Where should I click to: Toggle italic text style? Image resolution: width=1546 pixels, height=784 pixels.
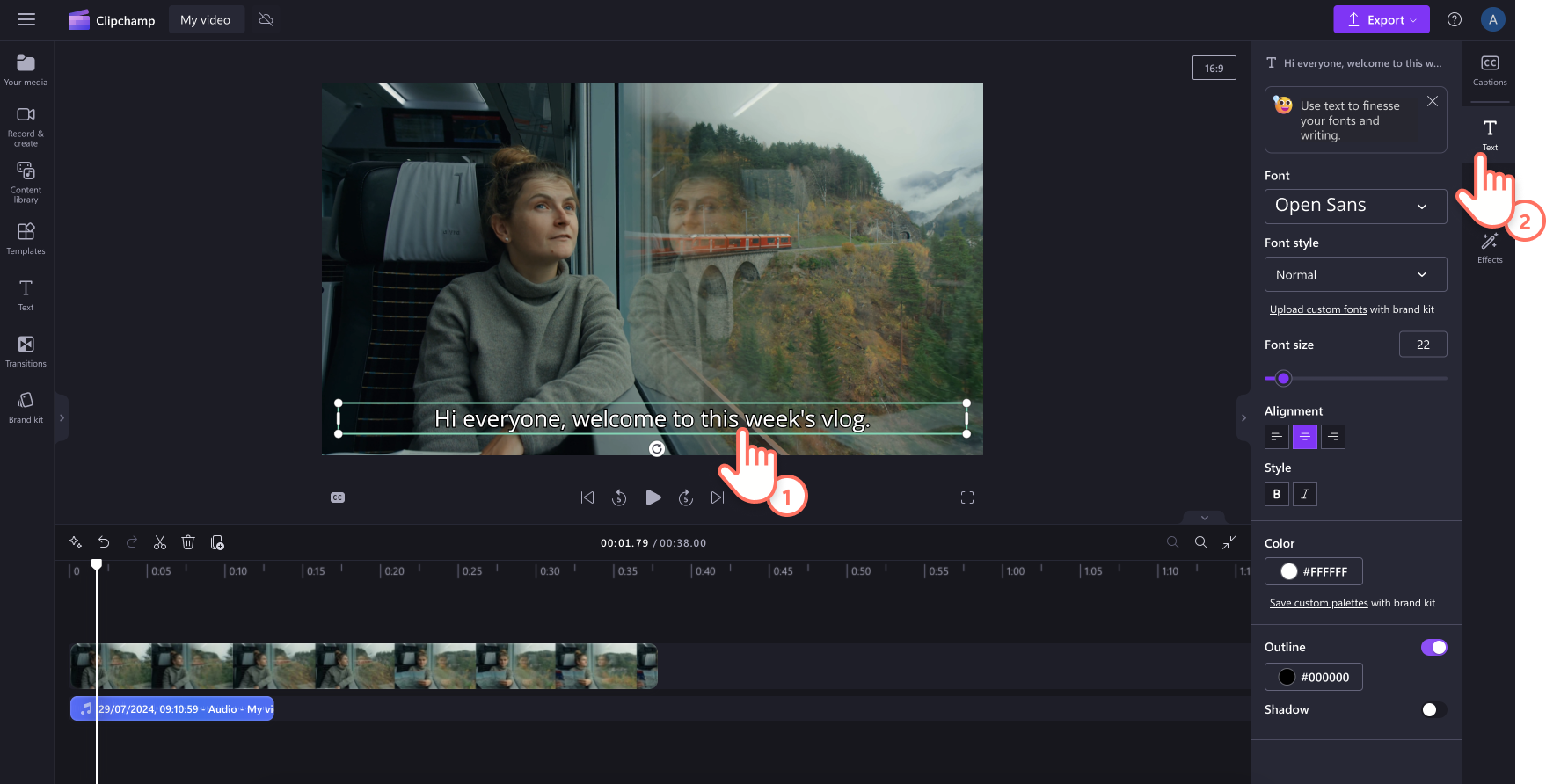click(x=1305, y=494)
